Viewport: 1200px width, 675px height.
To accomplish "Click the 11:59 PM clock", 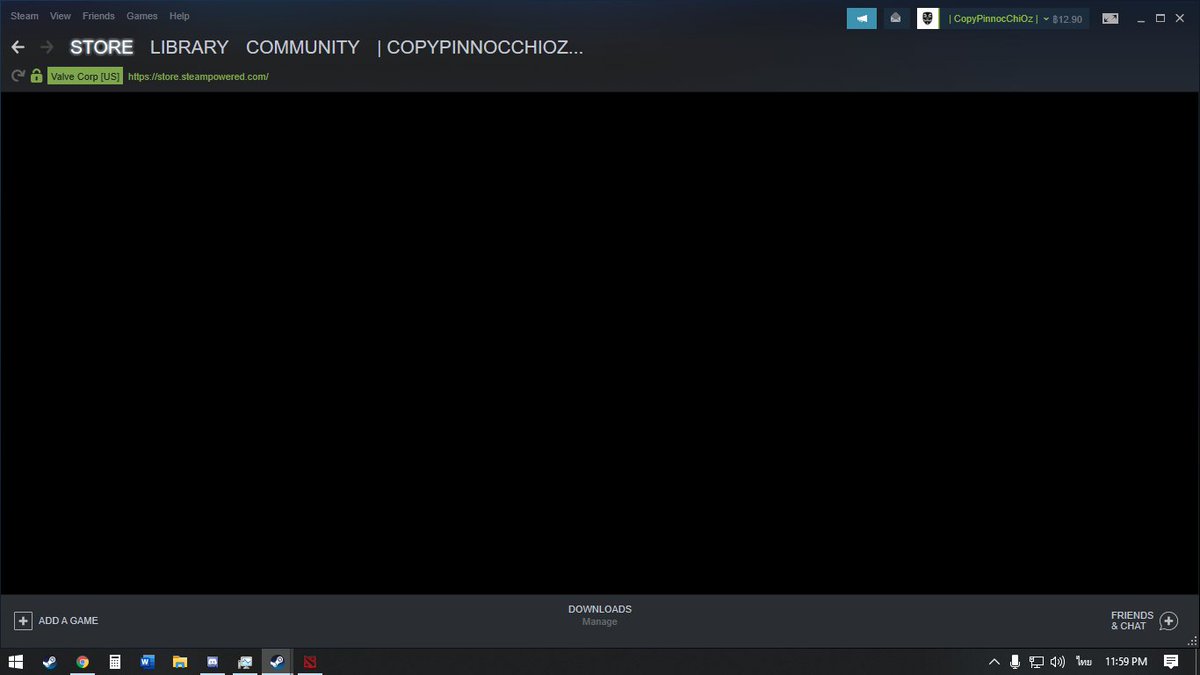I will tap(1126, 661).
